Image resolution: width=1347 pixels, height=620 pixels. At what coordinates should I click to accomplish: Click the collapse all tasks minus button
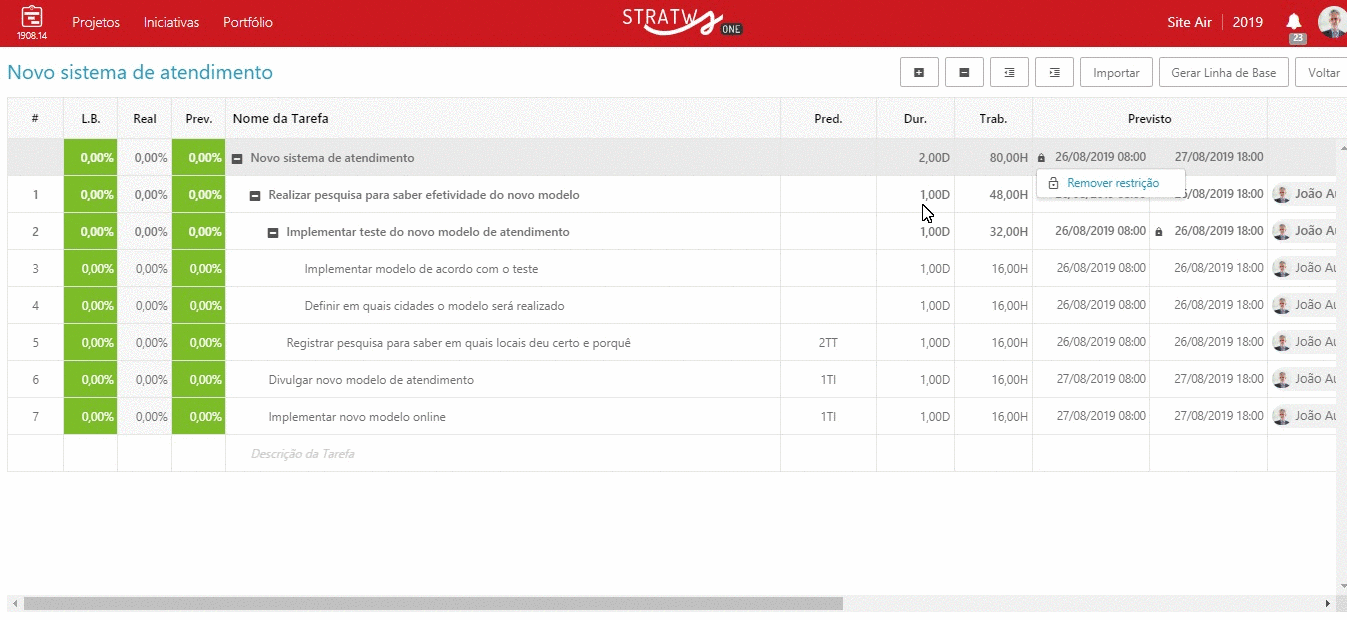[x=964, y=73]
